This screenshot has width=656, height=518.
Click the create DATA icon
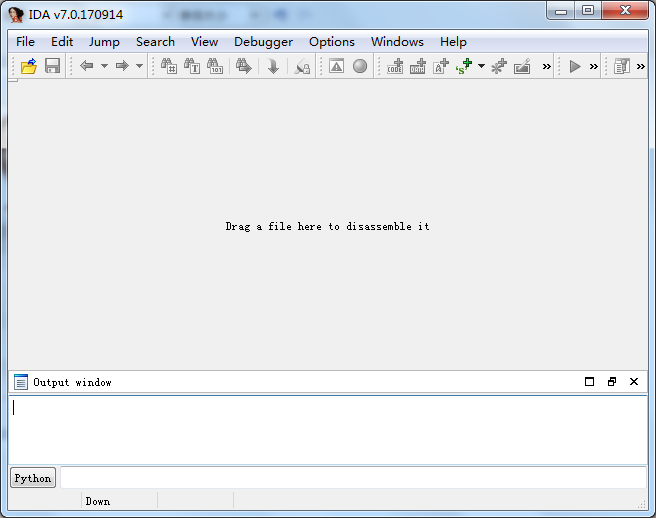click(x=418, y=66)
